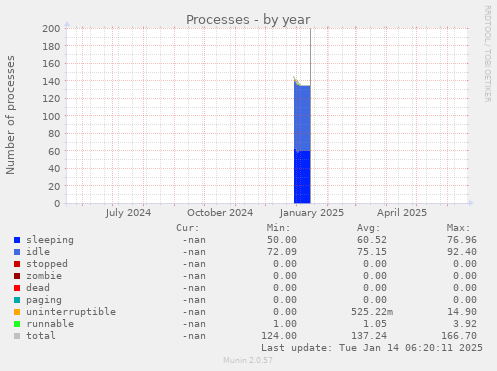497x371 pixels.
Task: Click the 'Cur:' column header
Action: (x=188, y=228)
